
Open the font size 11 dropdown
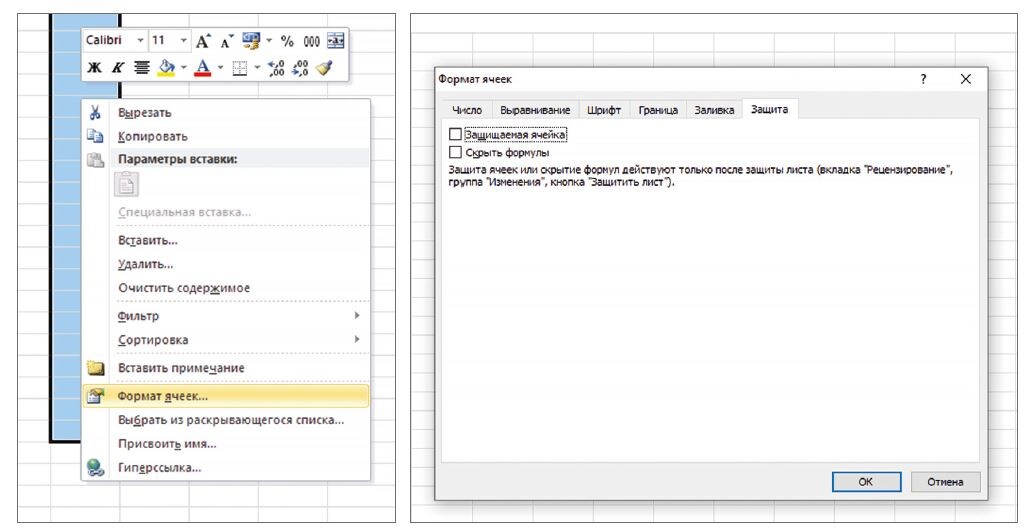click(183, 41)
